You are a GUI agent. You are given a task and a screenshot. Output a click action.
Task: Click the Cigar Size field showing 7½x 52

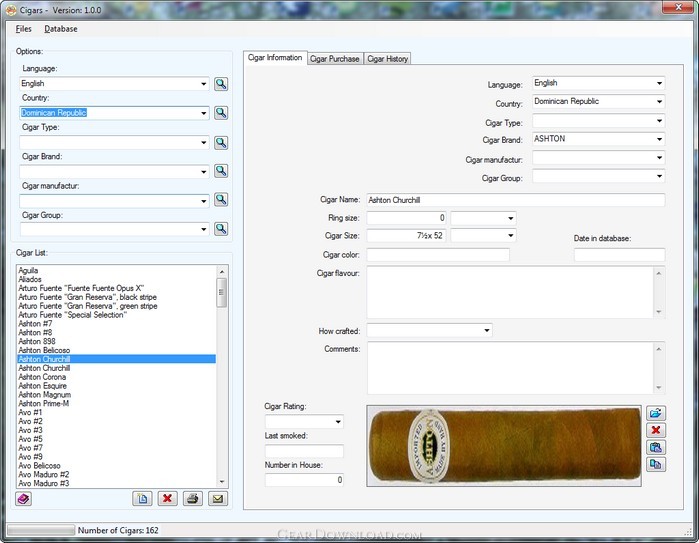(x=407, y=235)
